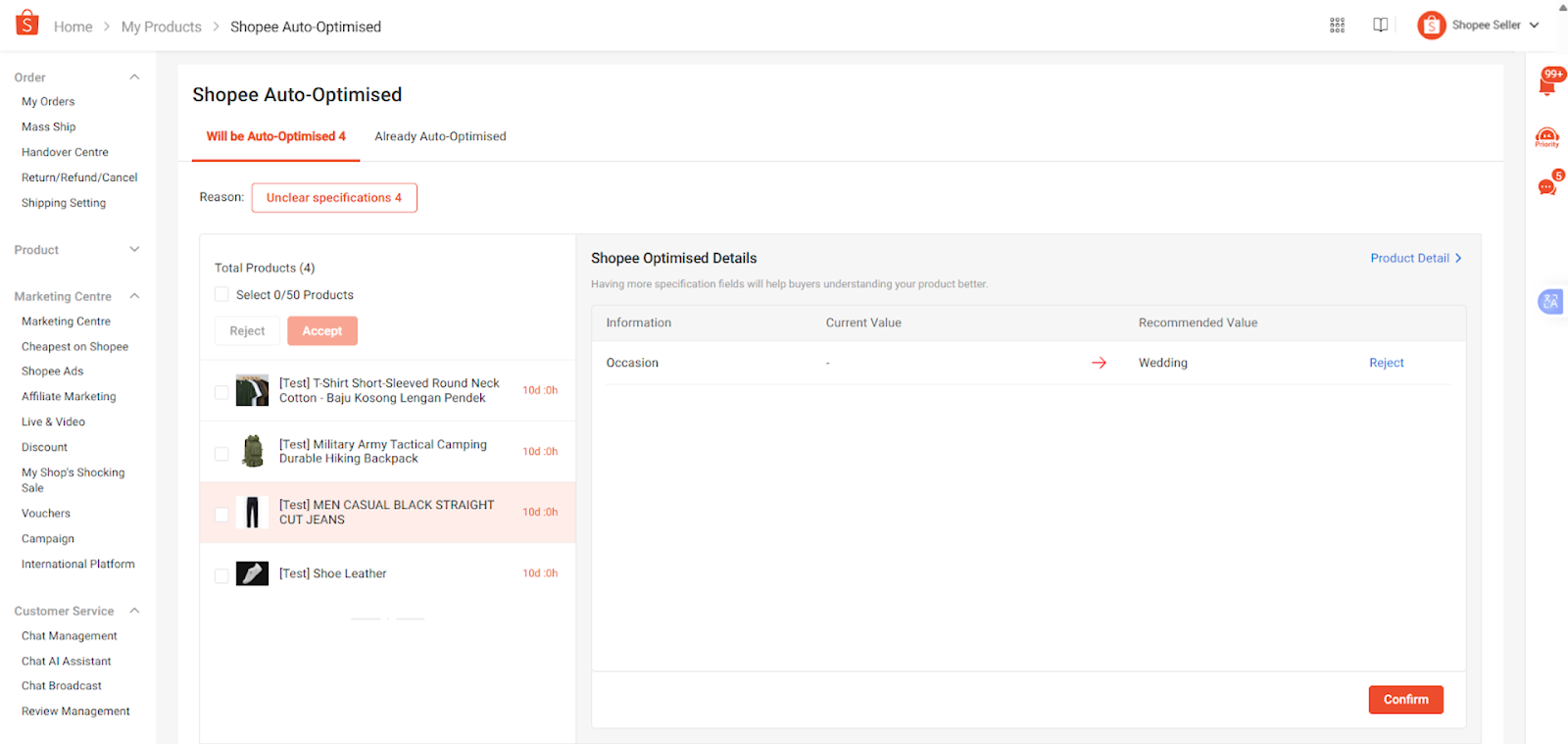Image resolution: width=1568 pixels, height=744 pixels.
Task: Go to Home breadcrumb
Action: click(x=73, y=26)
